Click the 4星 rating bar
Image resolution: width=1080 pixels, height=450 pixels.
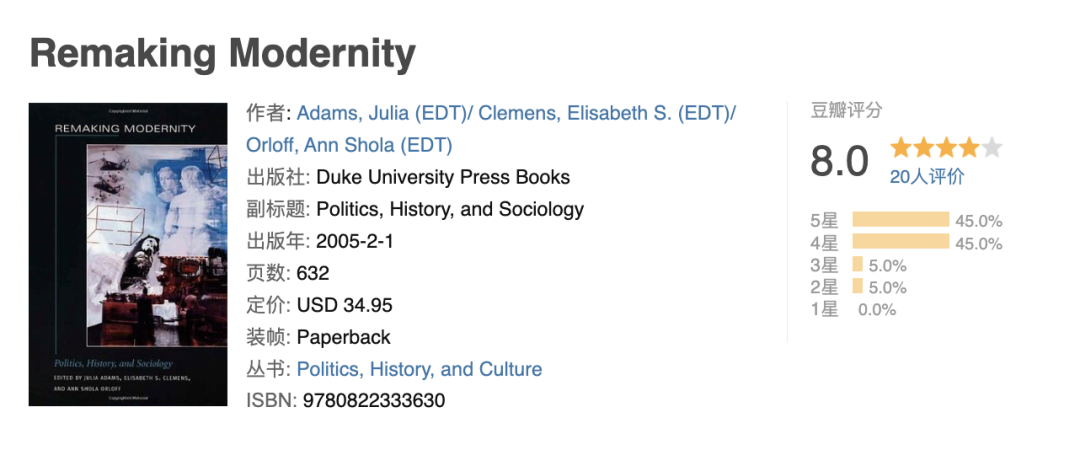pyautogui.click(x=901, y=242)
